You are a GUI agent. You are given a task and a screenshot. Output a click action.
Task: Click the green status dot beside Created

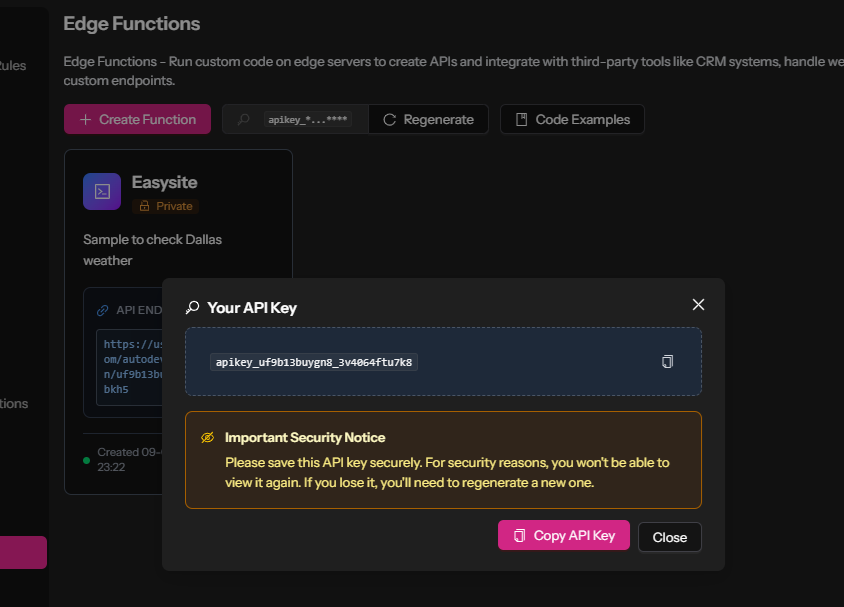87,460
